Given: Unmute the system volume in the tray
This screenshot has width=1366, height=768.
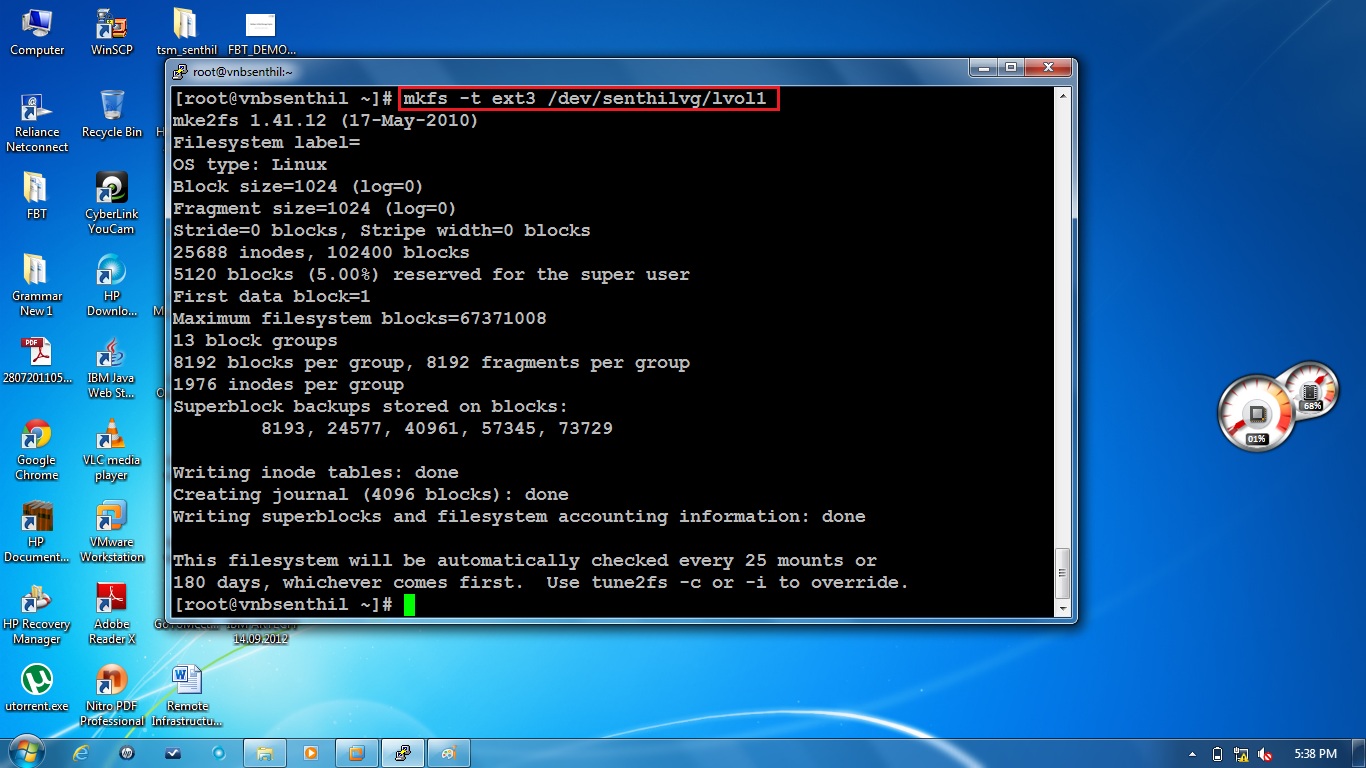Looking at the screenshot, I should coord(1264,753).
